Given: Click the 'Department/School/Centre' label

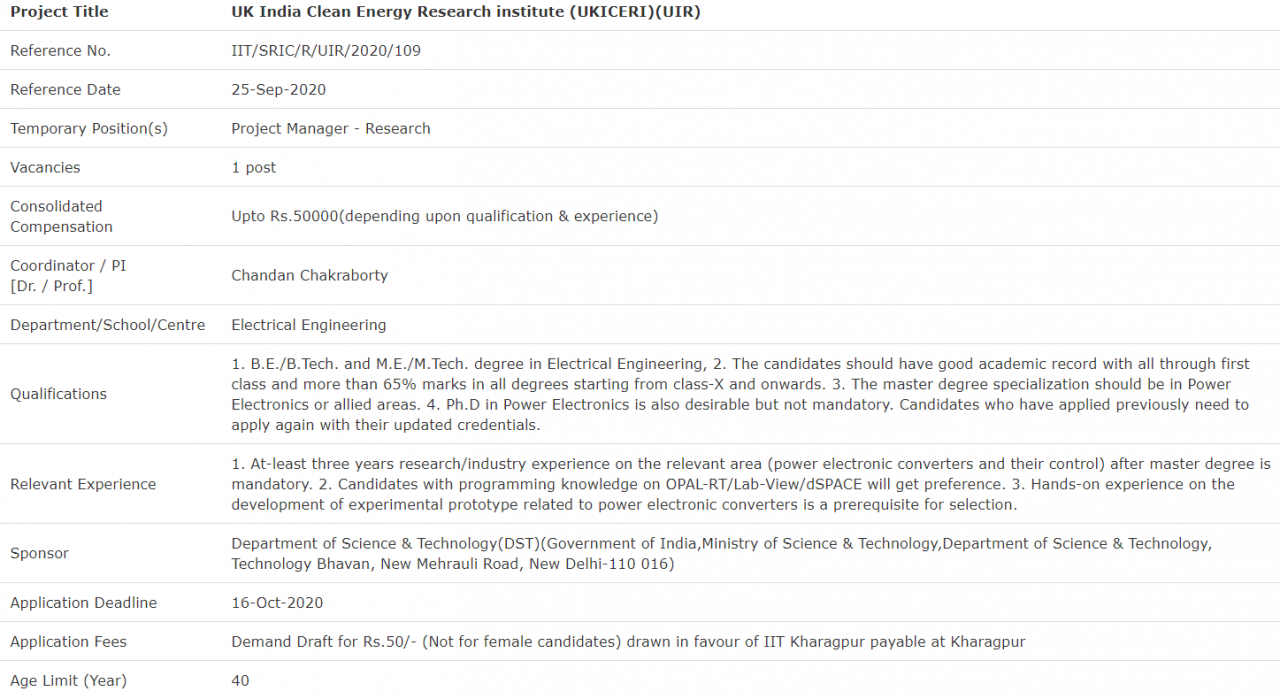Looking at the screenshot, I should tap(107, 325).
